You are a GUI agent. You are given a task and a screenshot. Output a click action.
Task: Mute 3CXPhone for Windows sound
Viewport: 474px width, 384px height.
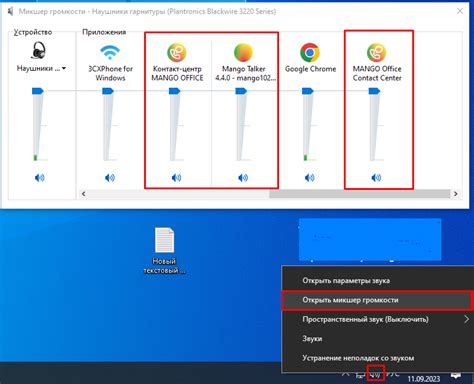click(110, 178)
